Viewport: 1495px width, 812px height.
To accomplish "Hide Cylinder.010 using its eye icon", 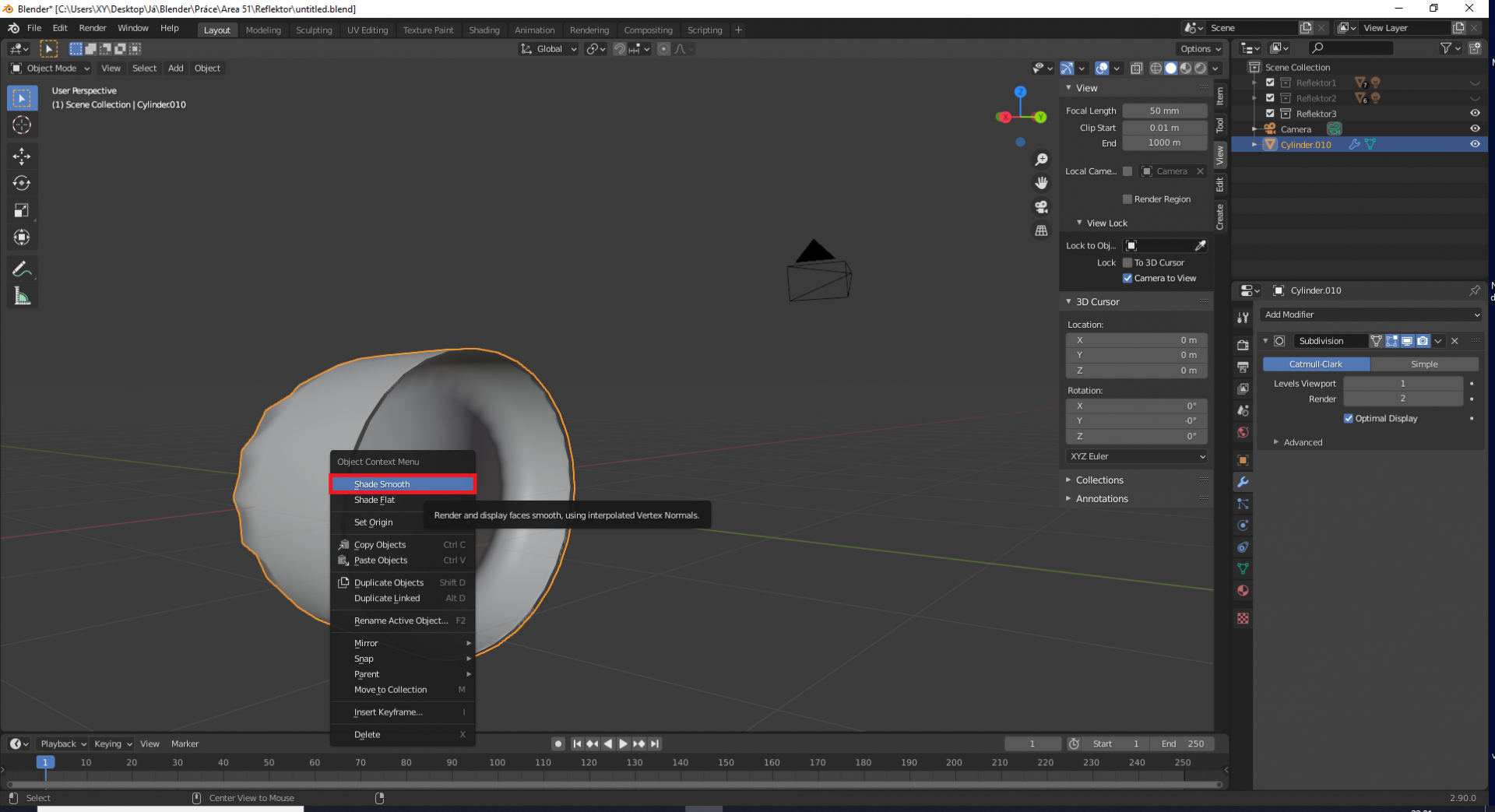I will 1475,144.
